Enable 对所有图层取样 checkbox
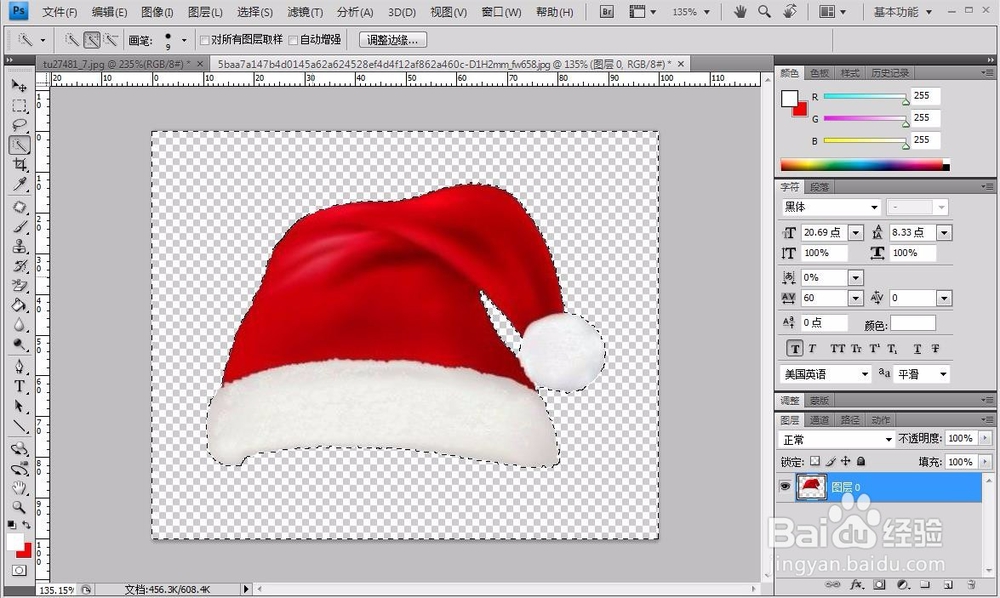The height and width of the screenshot is (598, 1000). coord(205,40)
